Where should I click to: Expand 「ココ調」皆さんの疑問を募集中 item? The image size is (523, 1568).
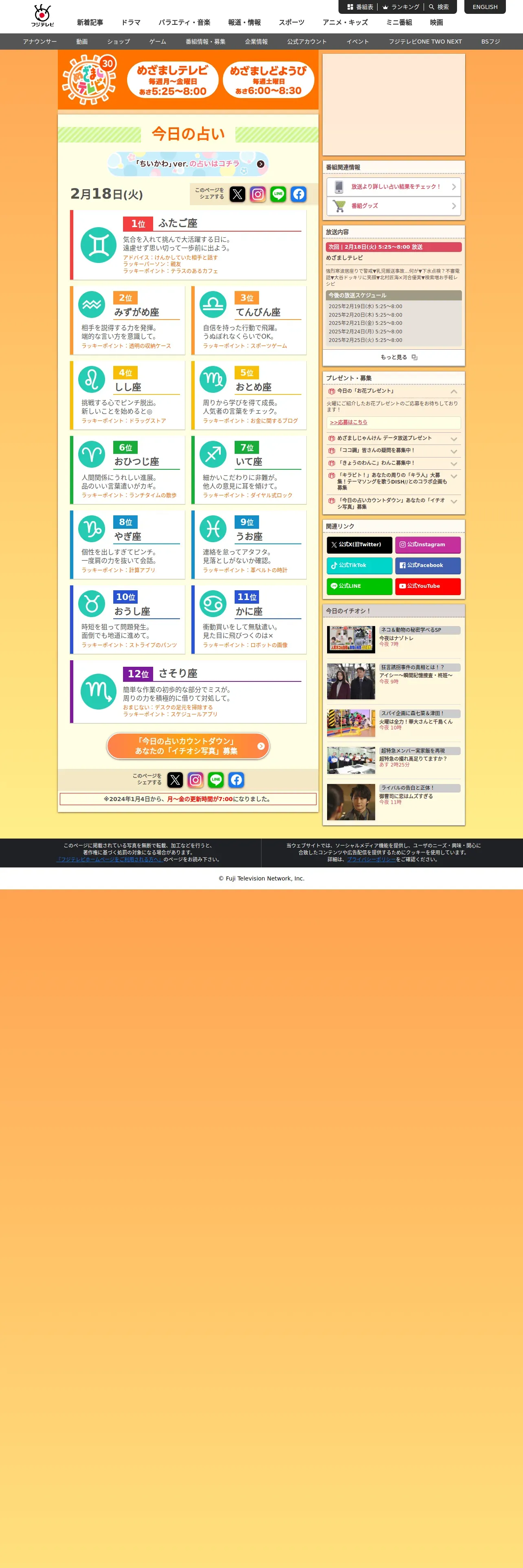tap(393, 451)
